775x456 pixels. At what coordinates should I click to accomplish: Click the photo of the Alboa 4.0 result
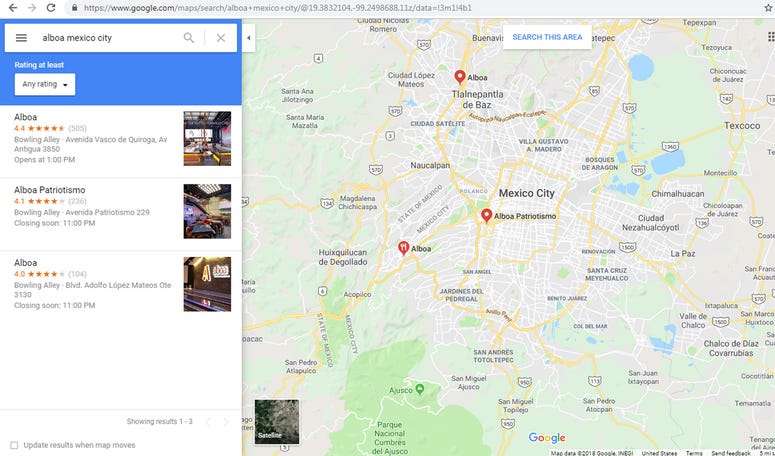tap(207, 284)
